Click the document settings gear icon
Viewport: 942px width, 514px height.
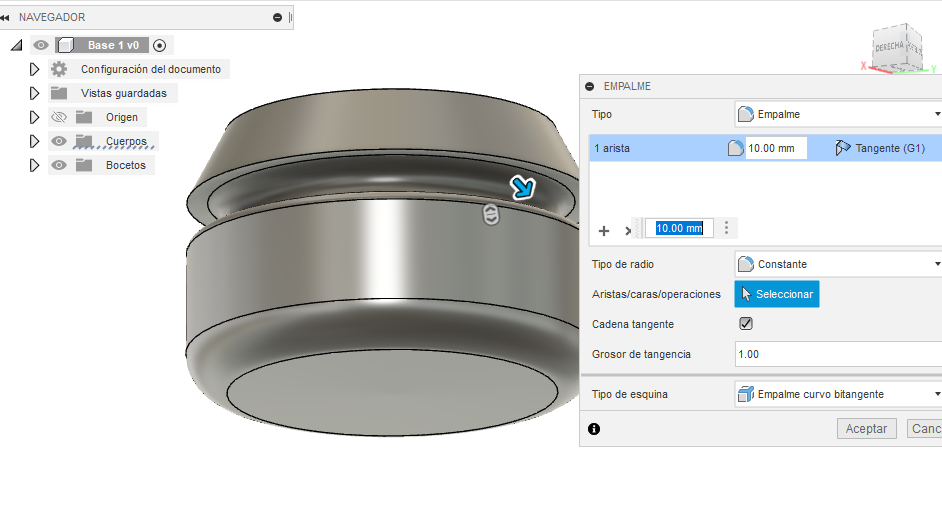(59, 69)
